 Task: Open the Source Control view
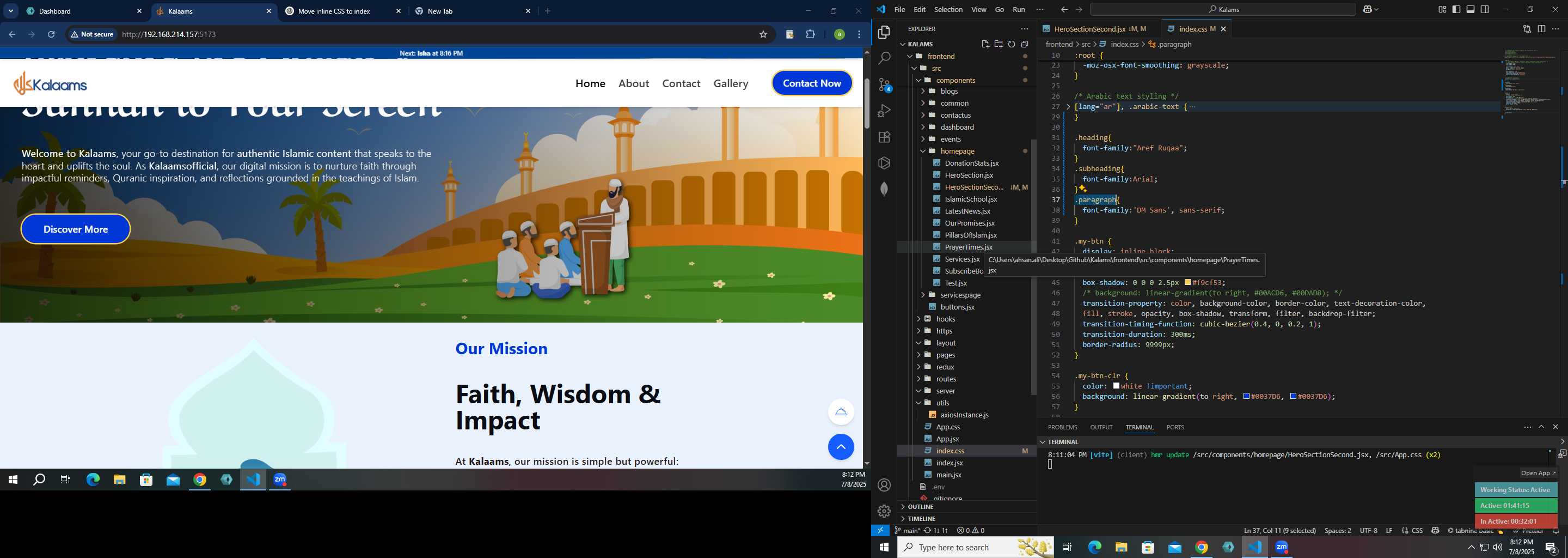(884, 84)
